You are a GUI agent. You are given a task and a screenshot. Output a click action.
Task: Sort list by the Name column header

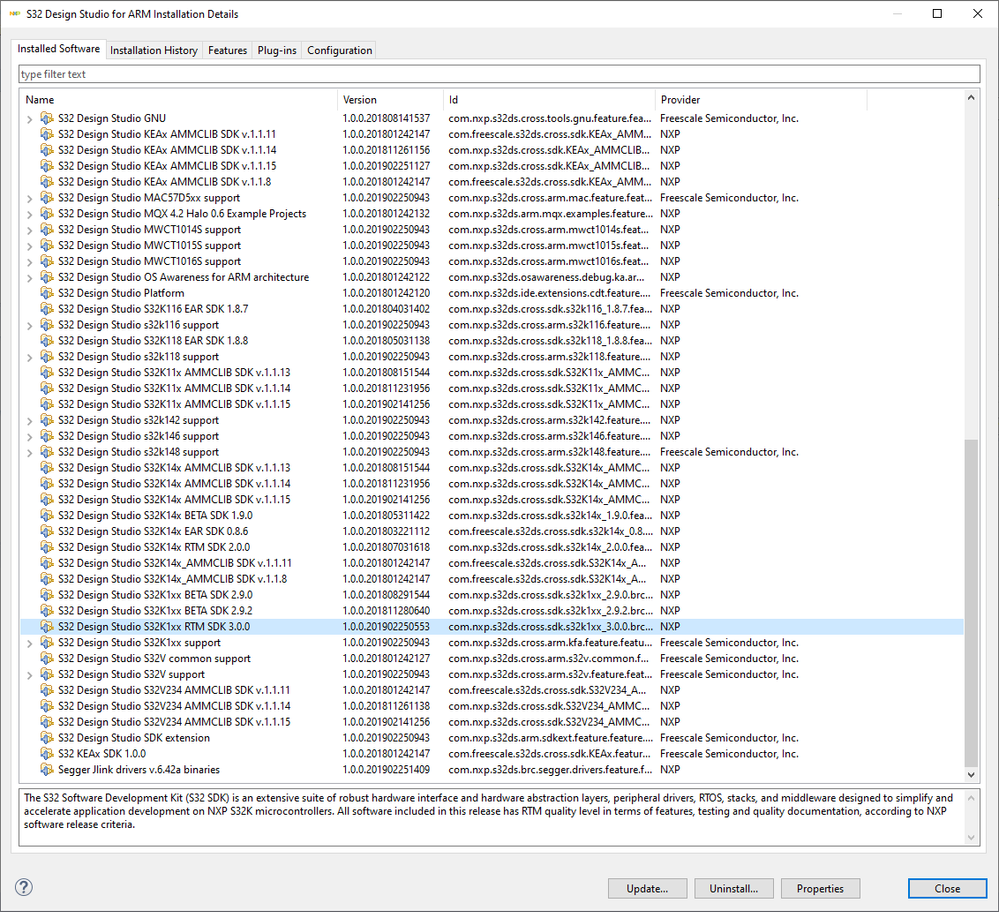coord(178,100)
